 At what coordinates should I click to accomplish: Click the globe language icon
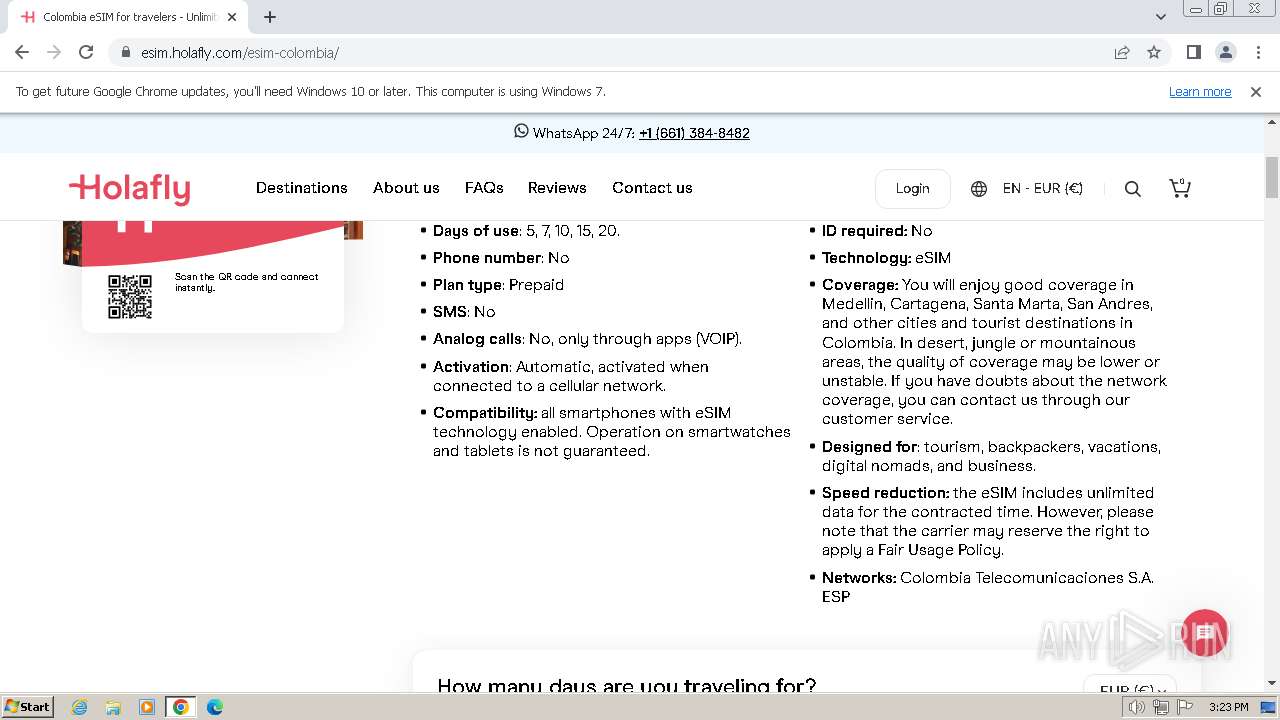click(979, 189)
